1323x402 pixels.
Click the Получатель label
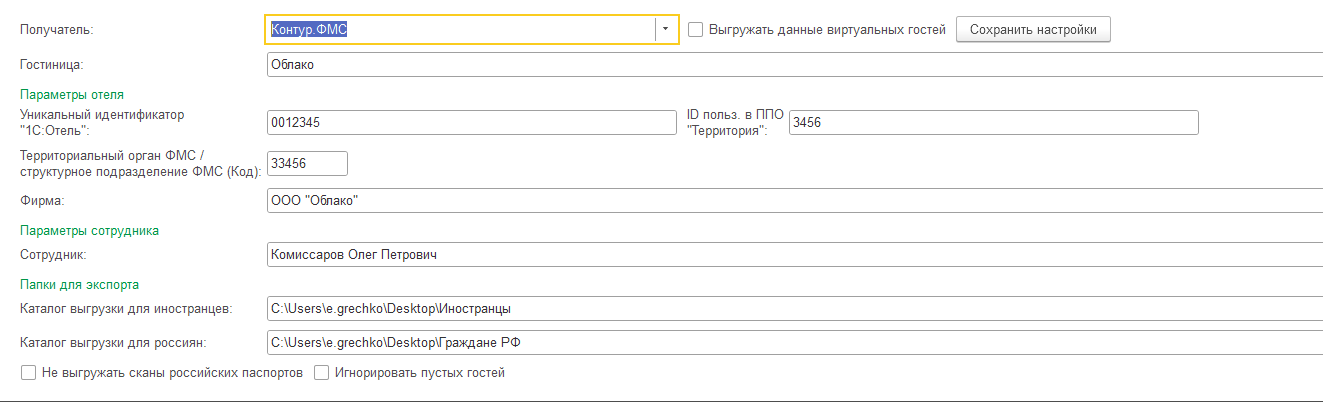click(56, 30)
